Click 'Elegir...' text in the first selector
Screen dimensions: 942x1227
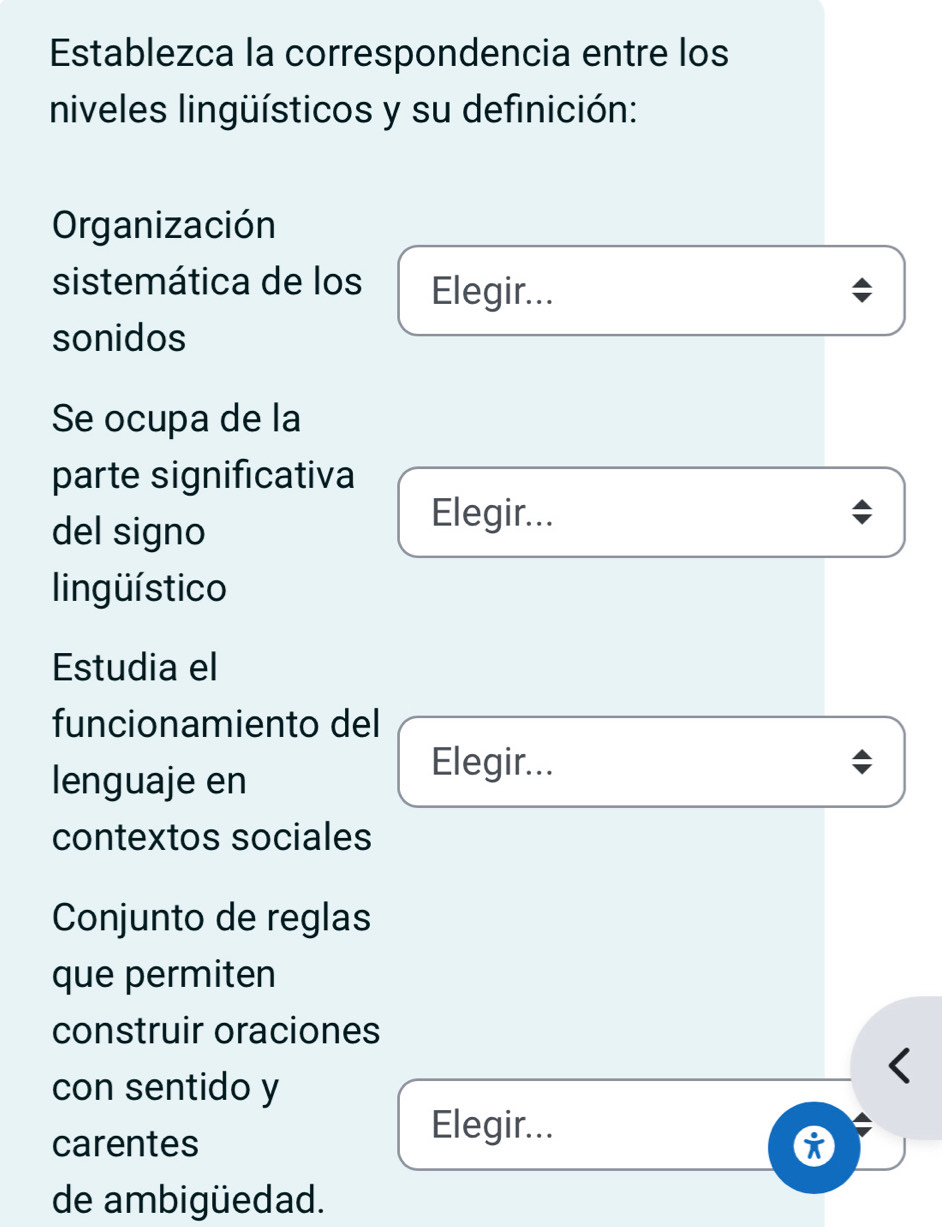pyautogui.click(x=491, y=292)
